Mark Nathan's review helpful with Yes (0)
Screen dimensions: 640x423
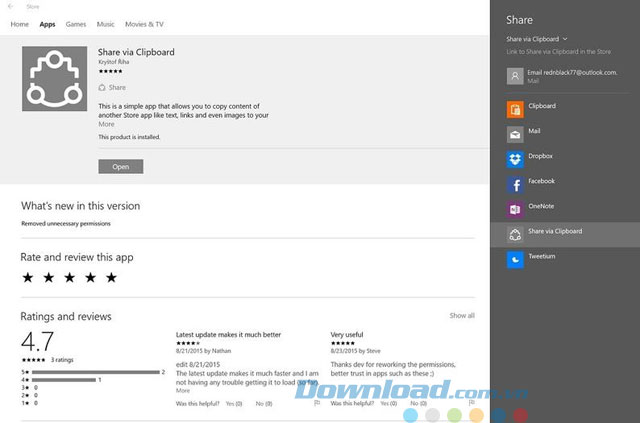click(234, 403)
